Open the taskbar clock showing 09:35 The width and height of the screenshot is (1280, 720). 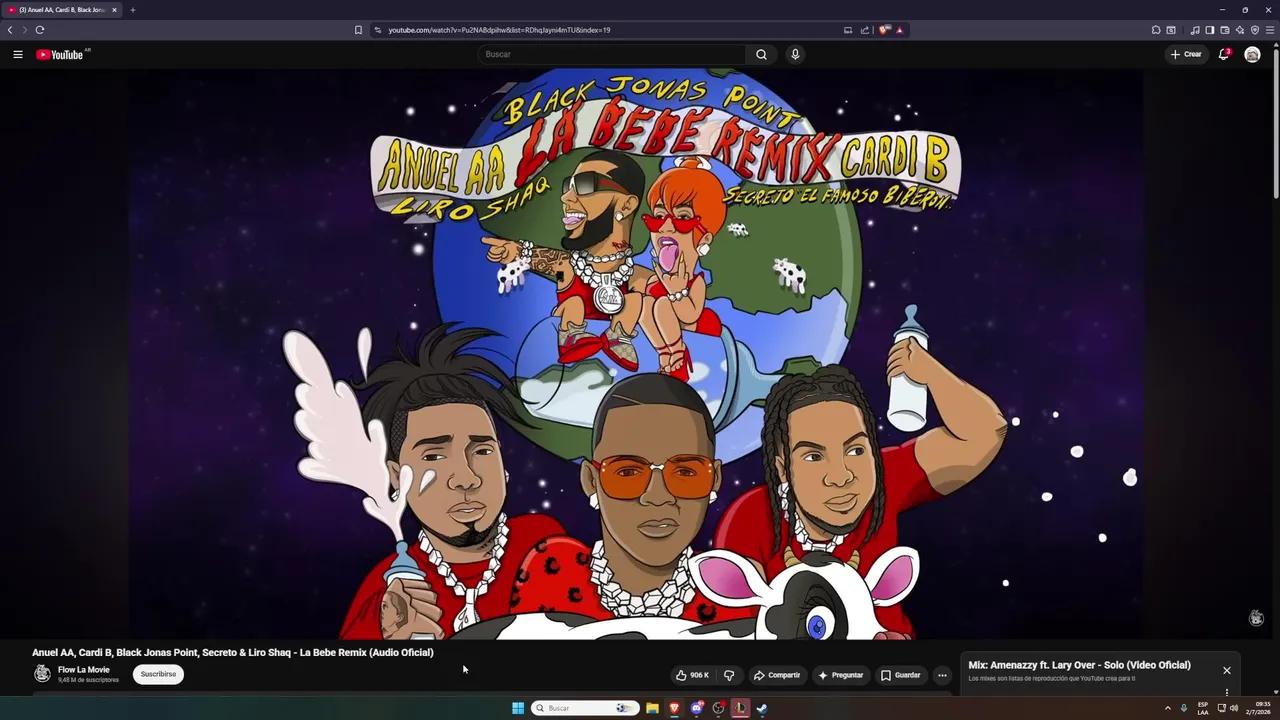pos(1258,708)
